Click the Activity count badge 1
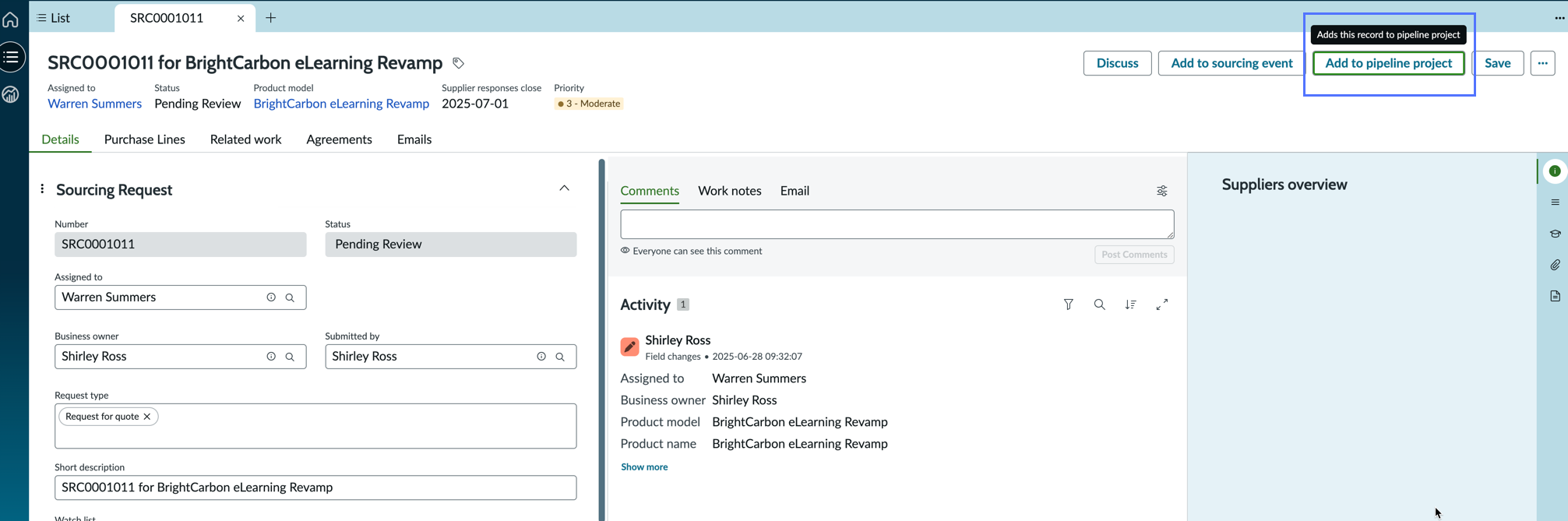The width and height of the screenshot is (1568, 521). (683, 305)
